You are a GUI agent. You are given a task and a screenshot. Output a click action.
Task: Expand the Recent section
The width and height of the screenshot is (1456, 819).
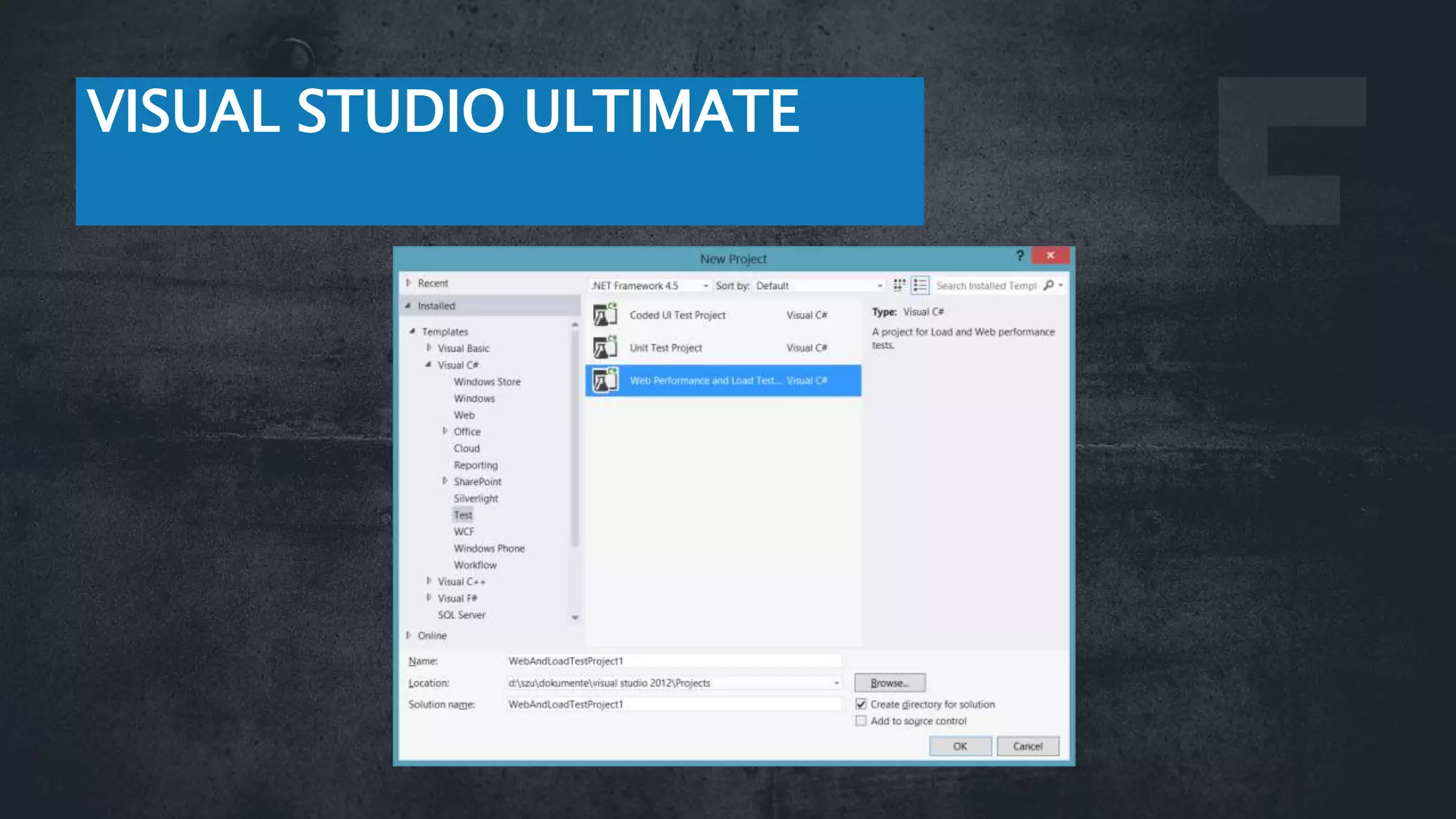click(x=409, y=283)
